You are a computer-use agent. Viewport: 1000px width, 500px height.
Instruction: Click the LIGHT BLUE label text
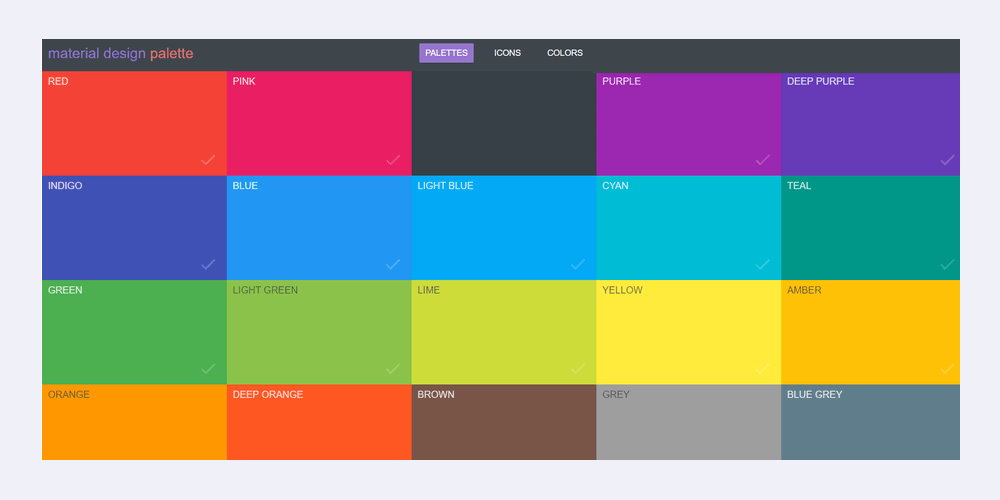pyautogui.click(x=446, y=186)
